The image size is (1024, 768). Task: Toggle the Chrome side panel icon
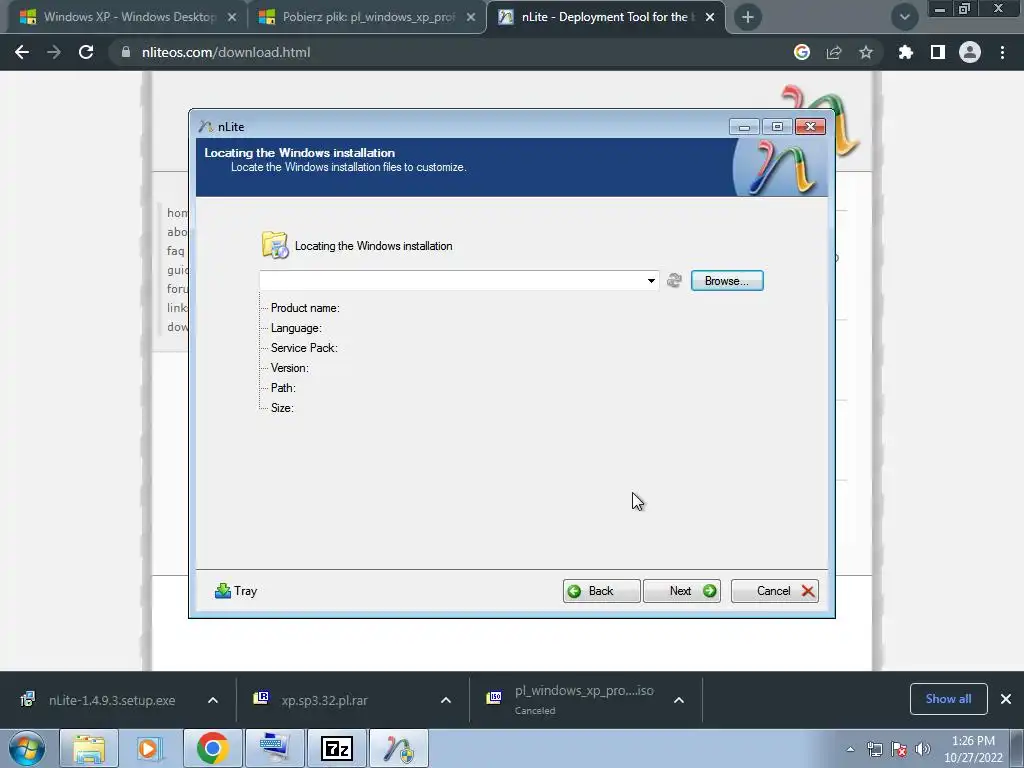[938, 52]
